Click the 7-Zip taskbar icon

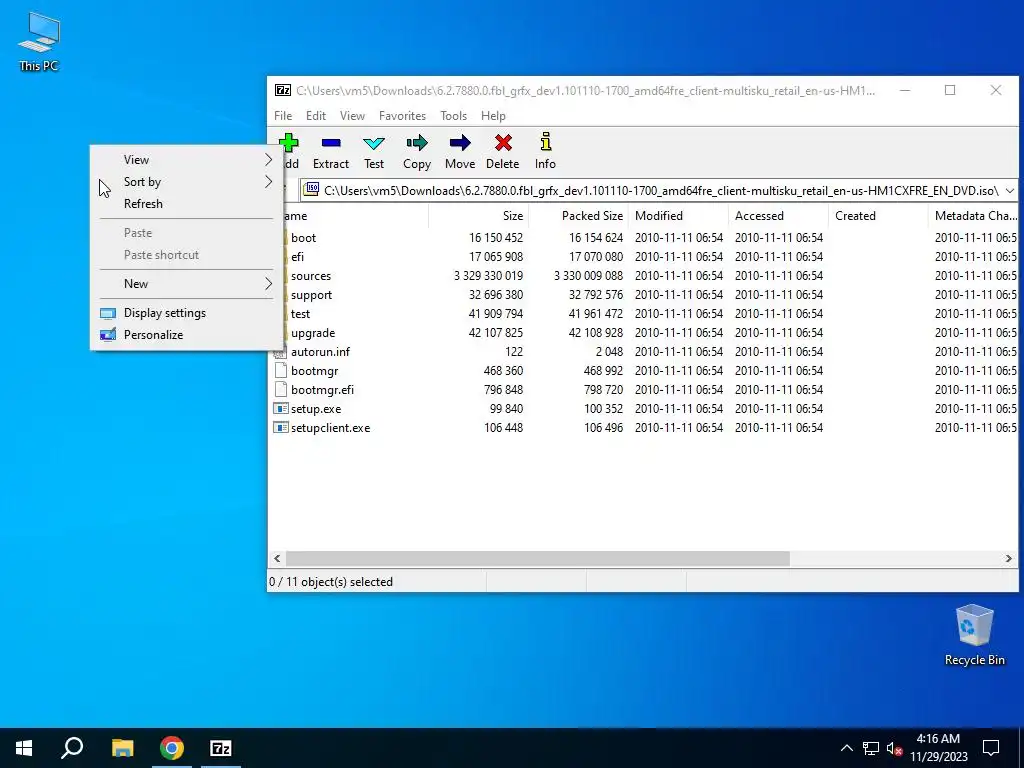click(x=221, y=748)
